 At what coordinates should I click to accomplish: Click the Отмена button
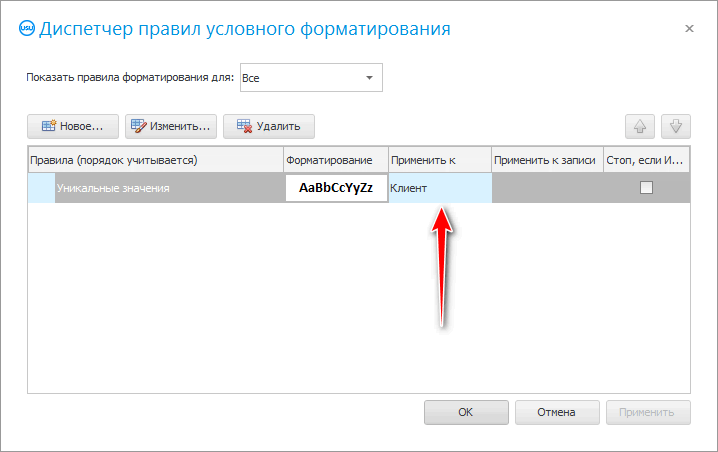[557, 413]
